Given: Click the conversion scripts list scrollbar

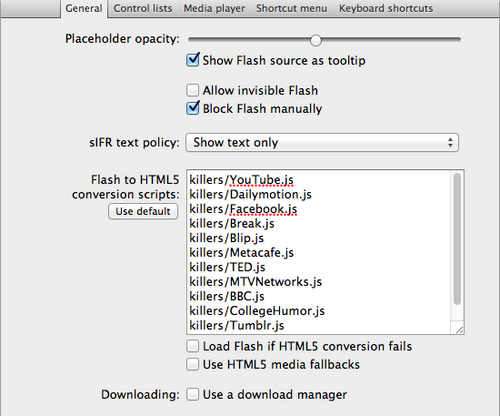Looking at the screenshot, I should coord(457,239).
